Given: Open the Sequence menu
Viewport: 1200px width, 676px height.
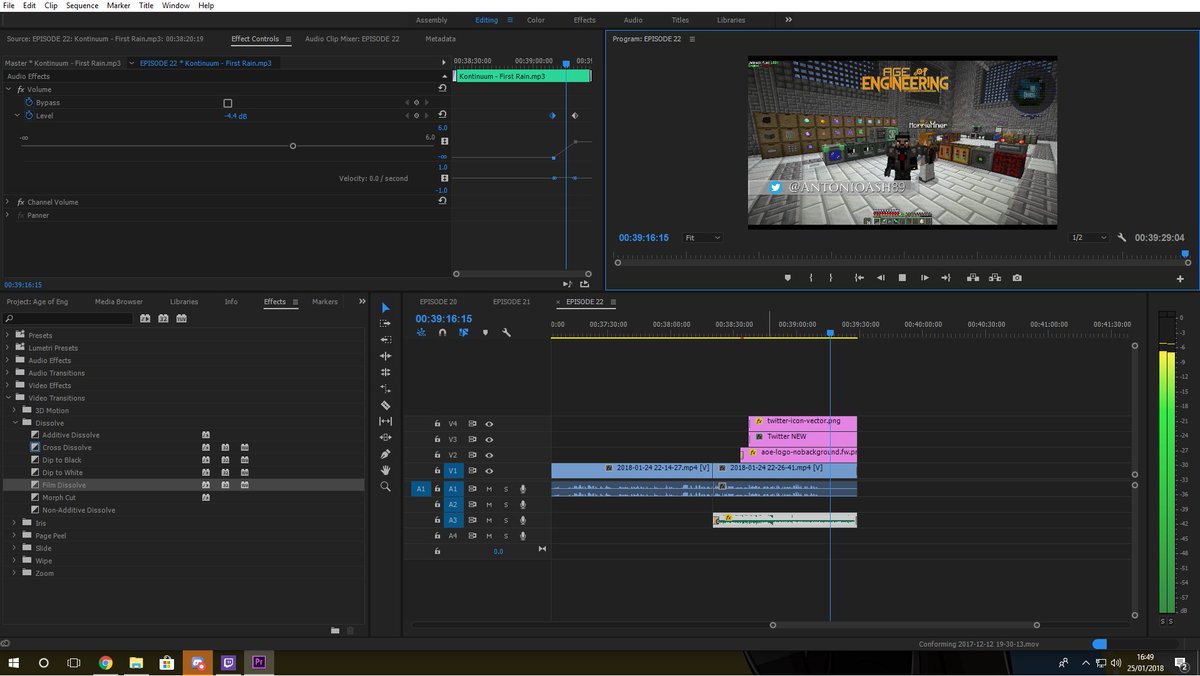Looking at the screenshot, I should 81,4.
